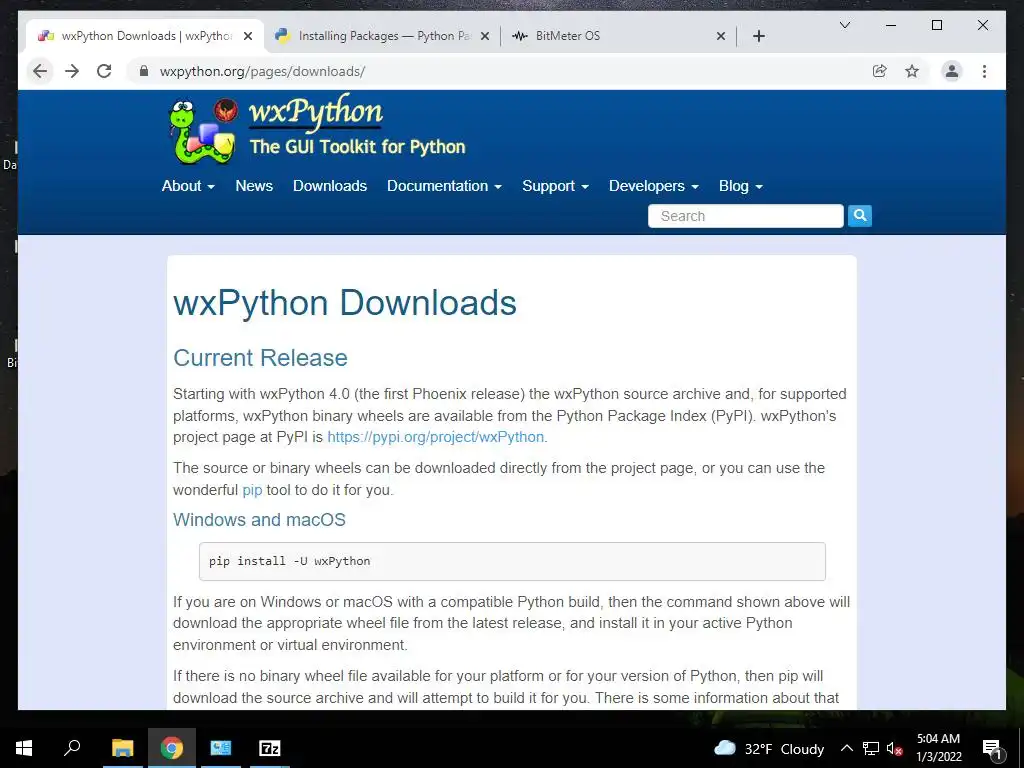
Task: Switch to the Installing Packages tab
Action: pos(383,36)
